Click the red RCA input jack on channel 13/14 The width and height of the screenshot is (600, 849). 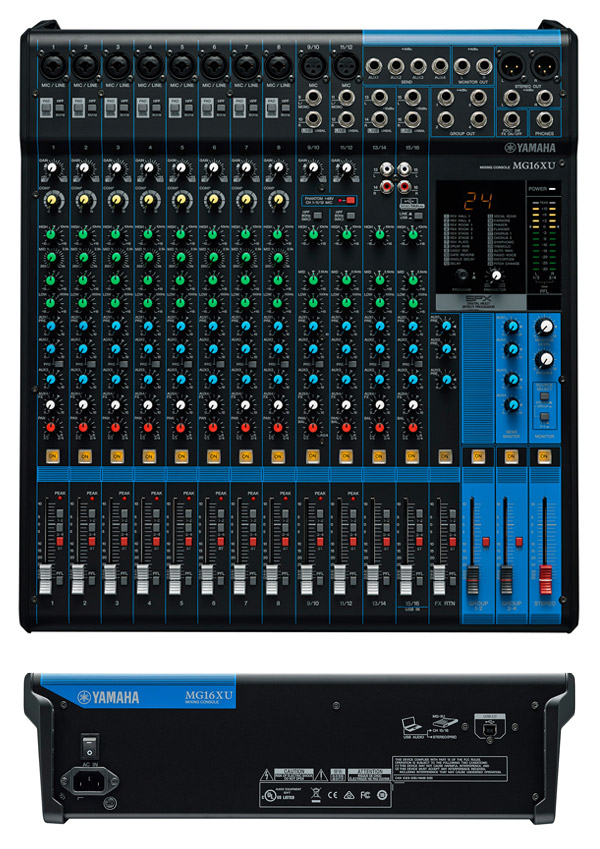(389, 185)
